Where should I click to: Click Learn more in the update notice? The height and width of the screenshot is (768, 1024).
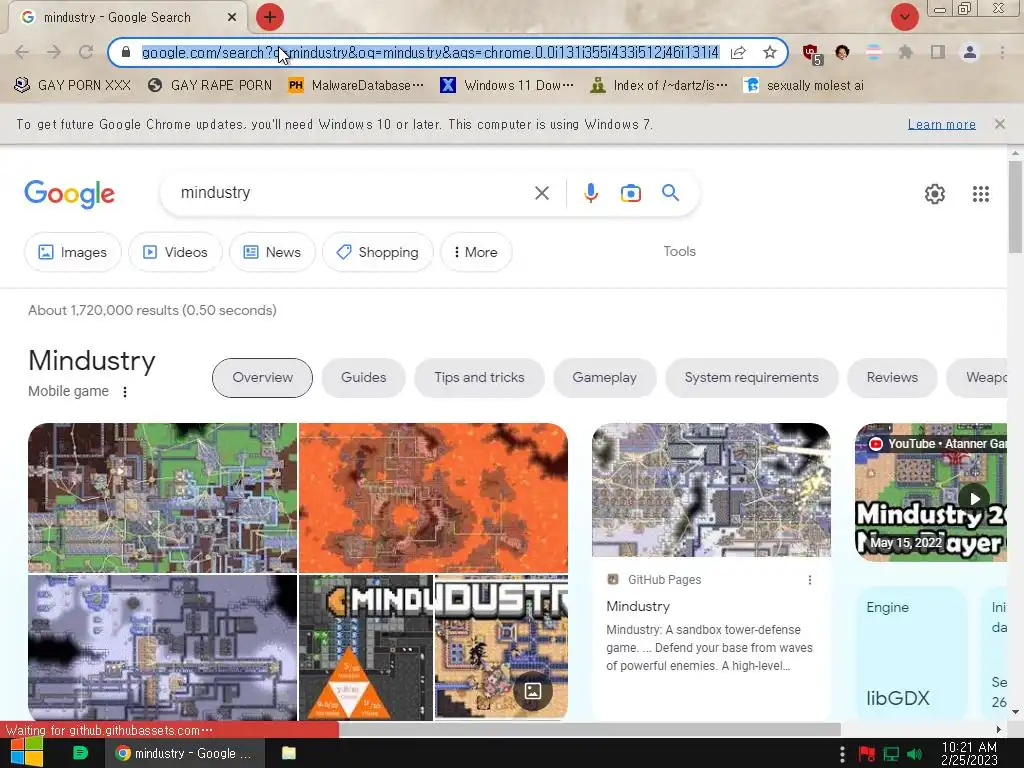[x=942, y=124]
